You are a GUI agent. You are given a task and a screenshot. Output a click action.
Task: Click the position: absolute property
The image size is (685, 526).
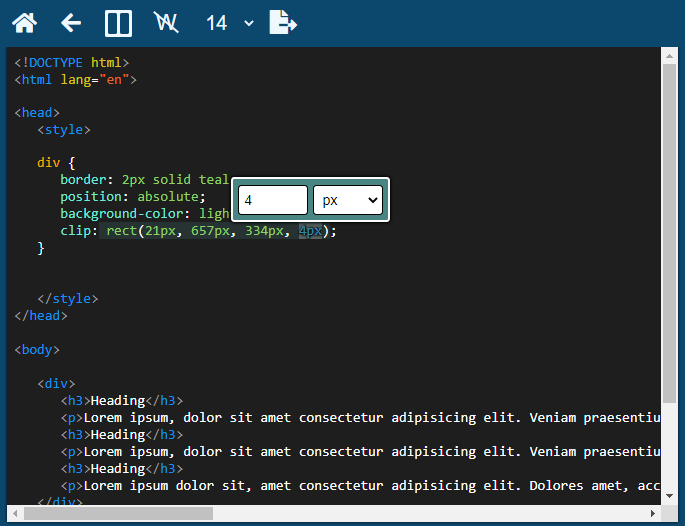133,197
